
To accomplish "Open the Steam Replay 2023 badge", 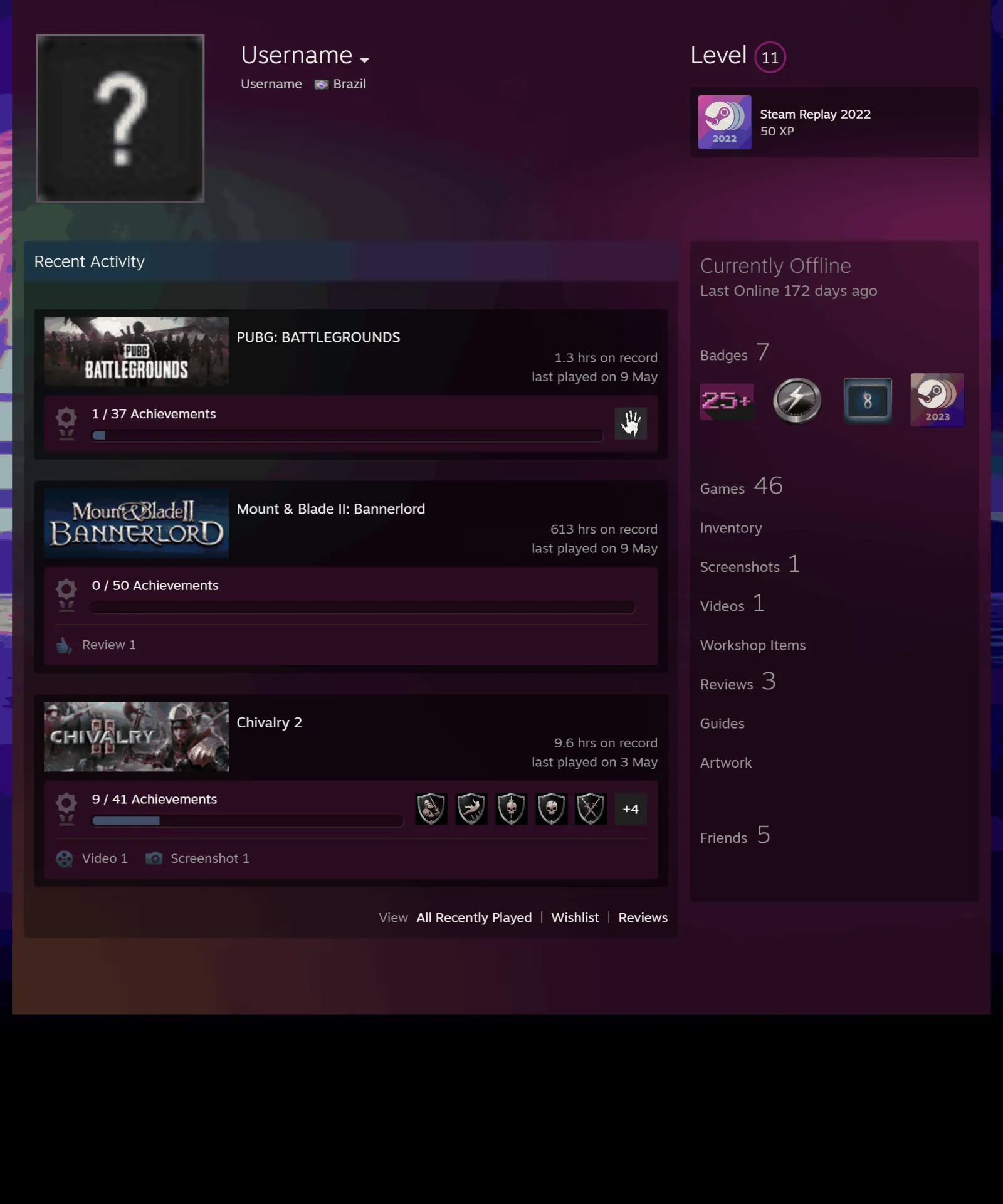I will pyautogui.click(x=937, y=400).
